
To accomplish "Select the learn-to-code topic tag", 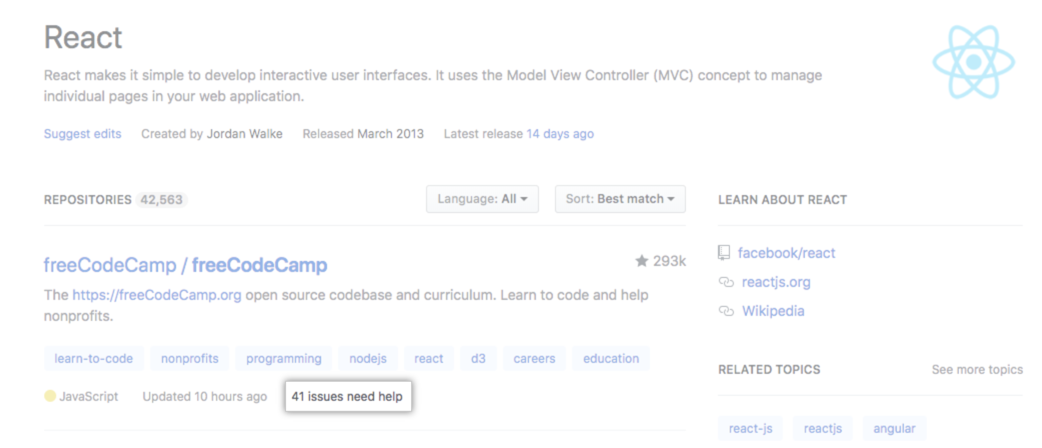I will point(94,358).
